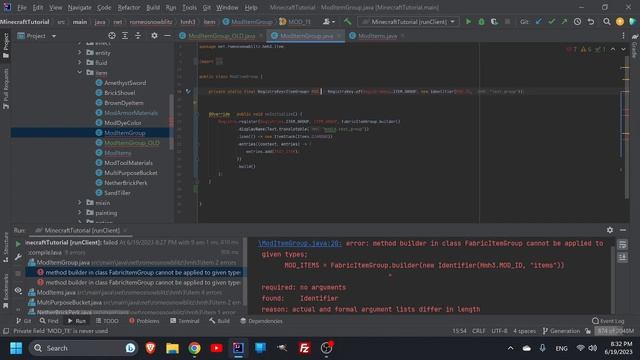The image size is (640, 360).
Task: Open Windows Start menu
Action: tap(16, 348)
